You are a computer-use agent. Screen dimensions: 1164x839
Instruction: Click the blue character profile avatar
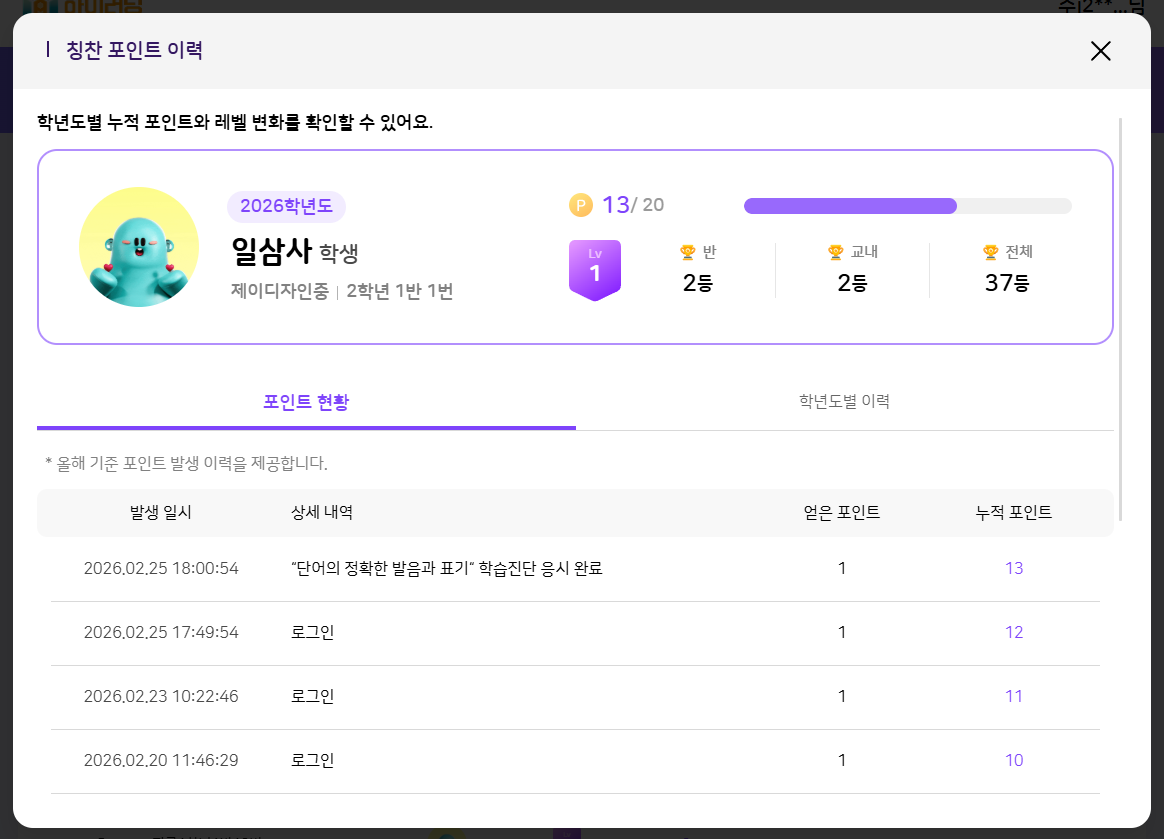tap(138, 247)
